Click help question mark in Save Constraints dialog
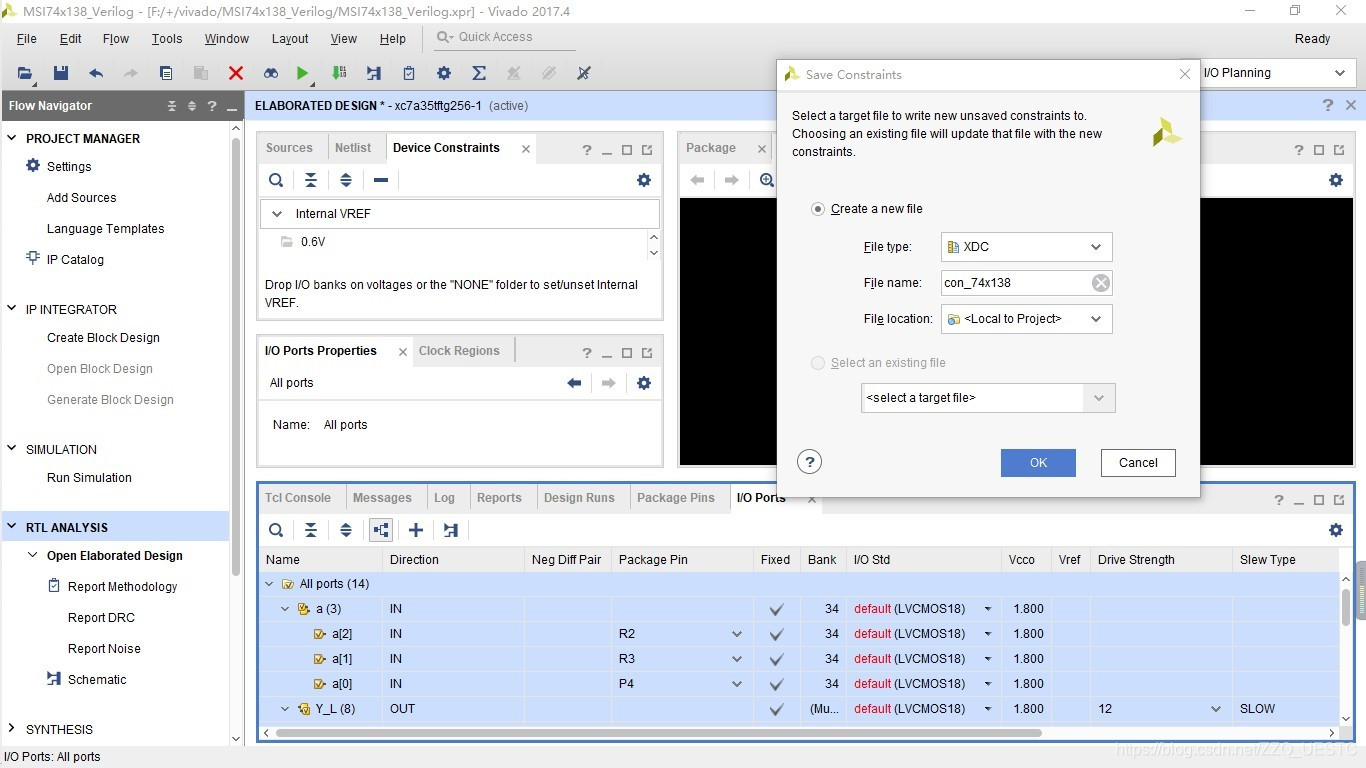 click(x=810, y=462)
